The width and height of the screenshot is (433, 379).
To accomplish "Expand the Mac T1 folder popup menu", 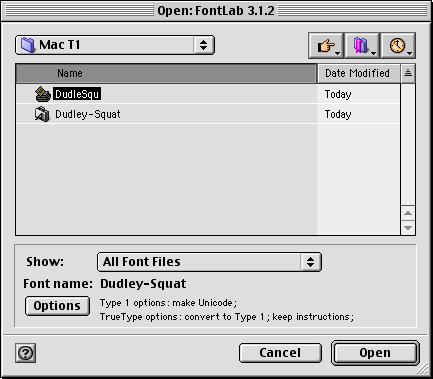I will click(x=115, y=45).
